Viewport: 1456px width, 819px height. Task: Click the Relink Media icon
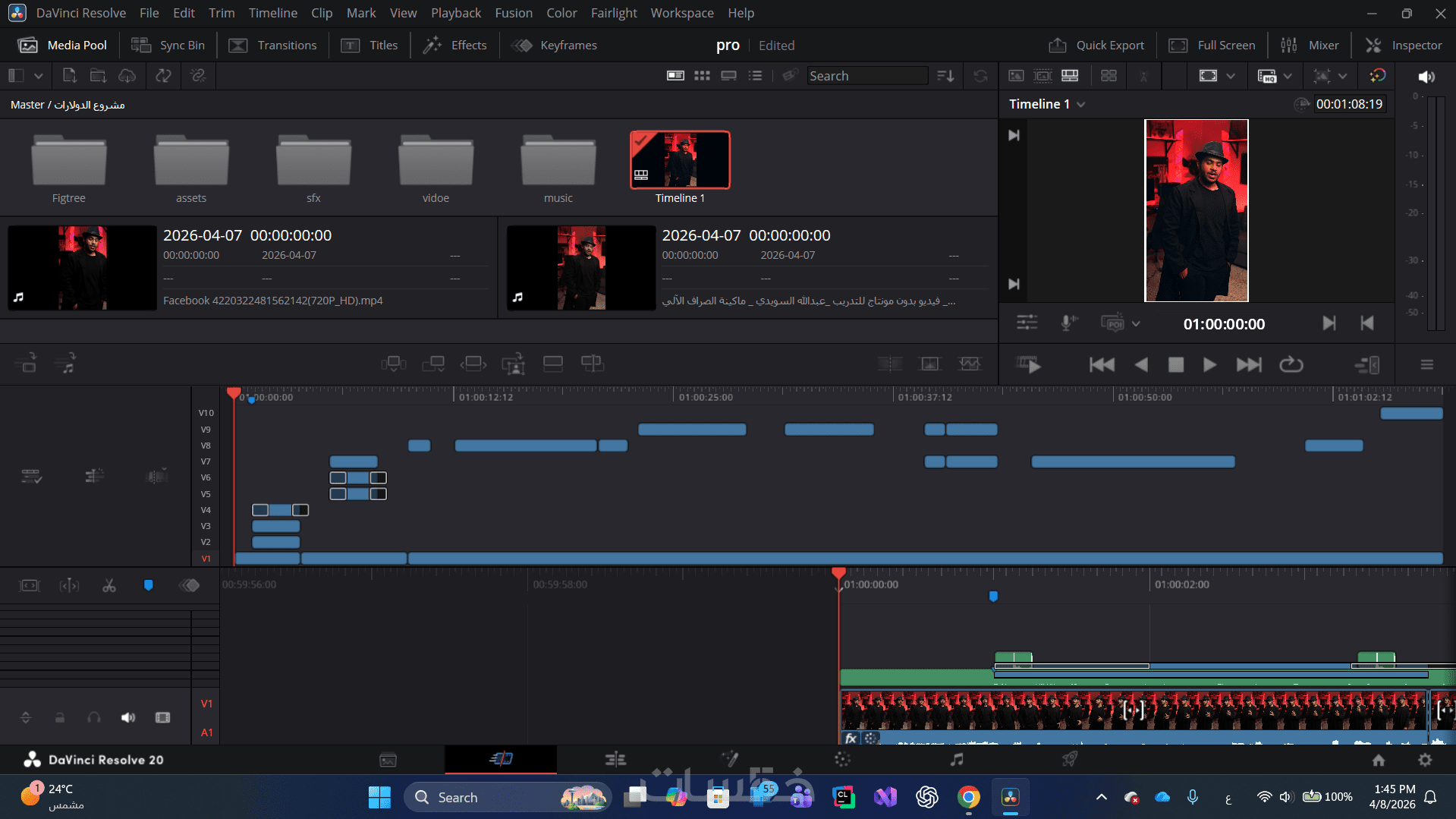pos(198,75)
